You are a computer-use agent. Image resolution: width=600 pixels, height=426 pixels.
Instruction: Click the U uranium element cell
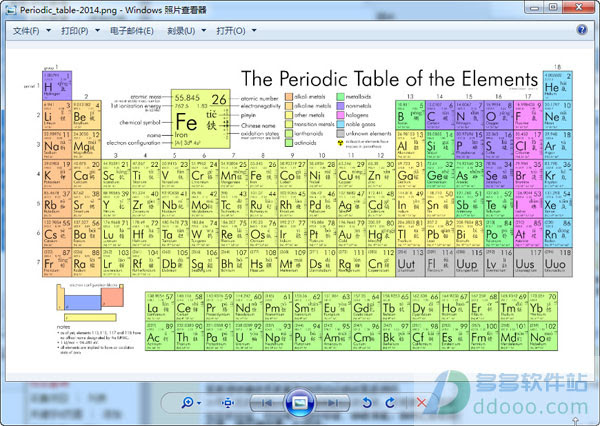[248, 336]
